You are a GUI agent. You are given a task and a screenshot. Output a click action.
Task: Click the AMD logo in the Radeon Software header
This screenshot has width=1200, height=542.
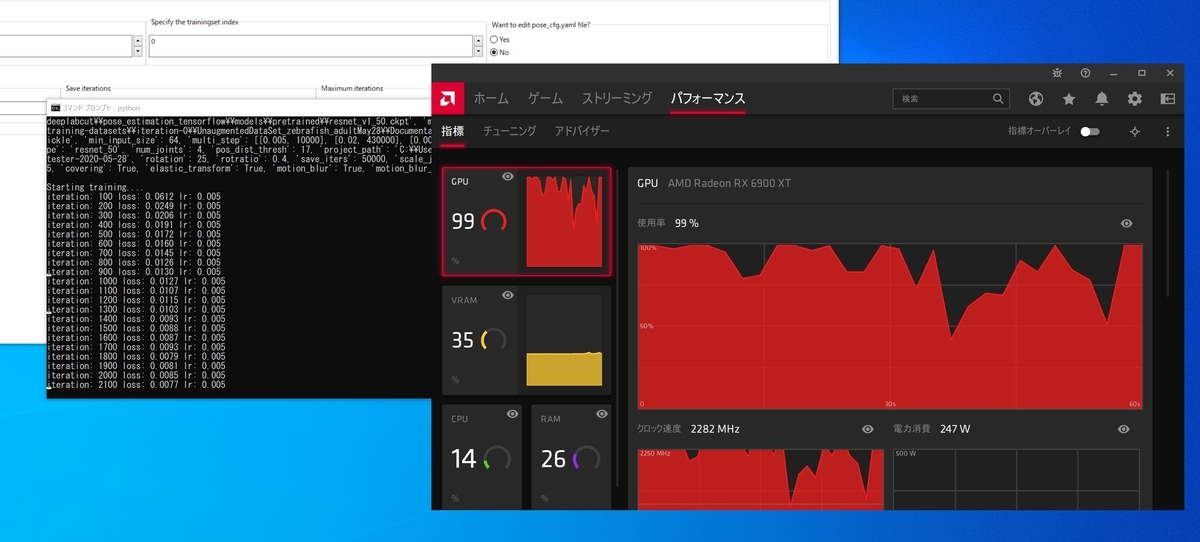tap(446, 99)
